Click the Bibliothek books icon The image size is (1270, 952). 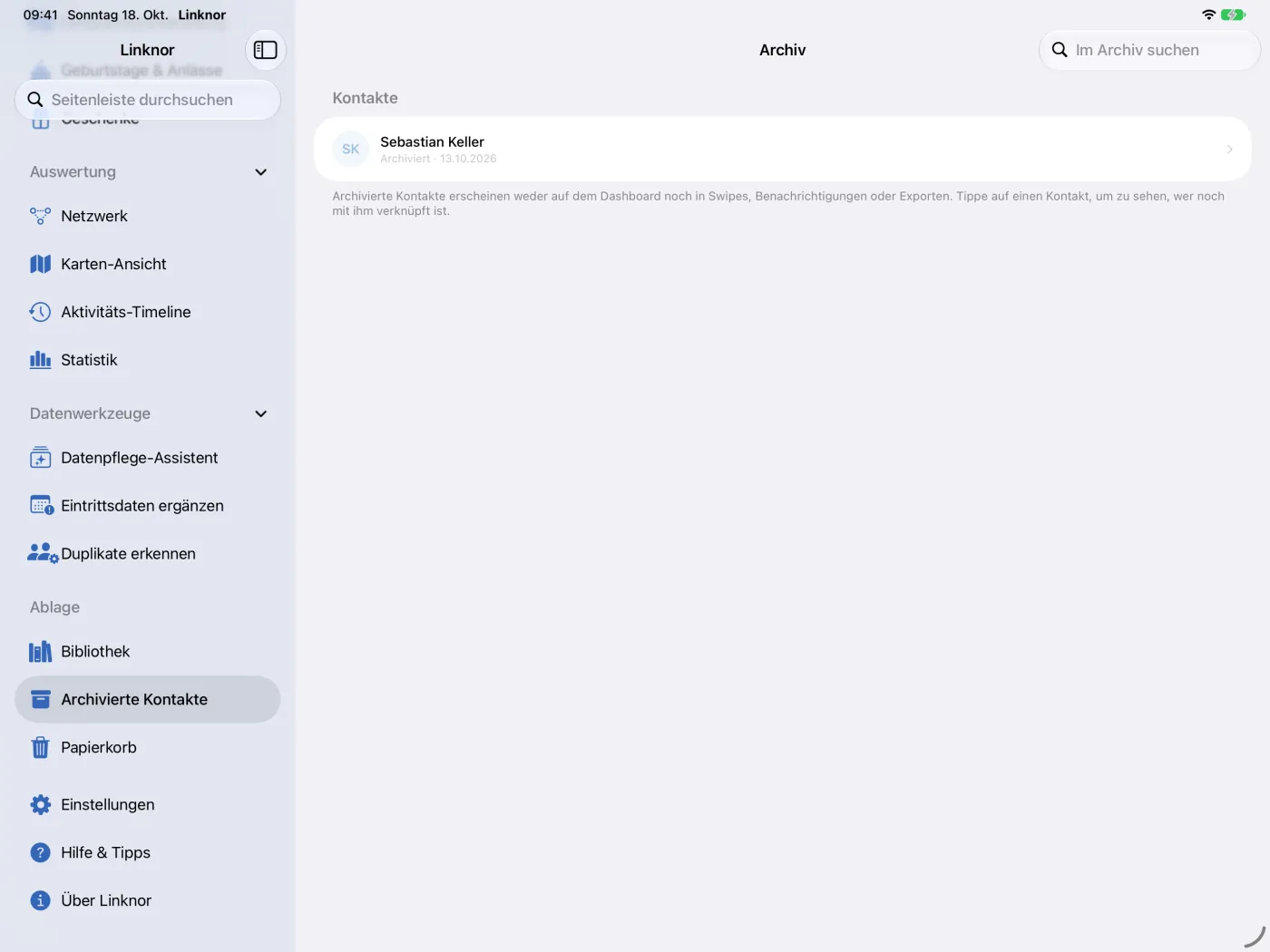coord(41,652)
